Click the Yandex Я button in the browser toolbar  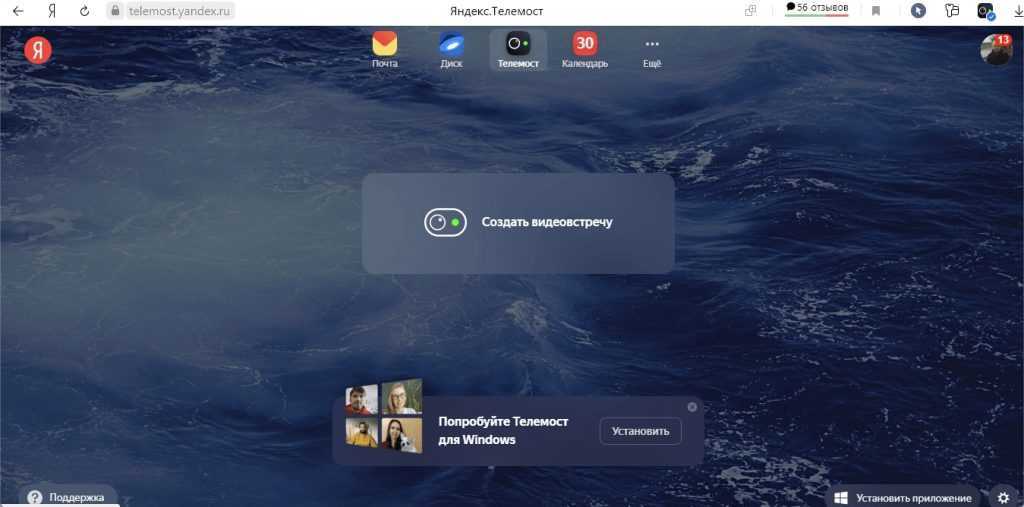tap(52, 11)
